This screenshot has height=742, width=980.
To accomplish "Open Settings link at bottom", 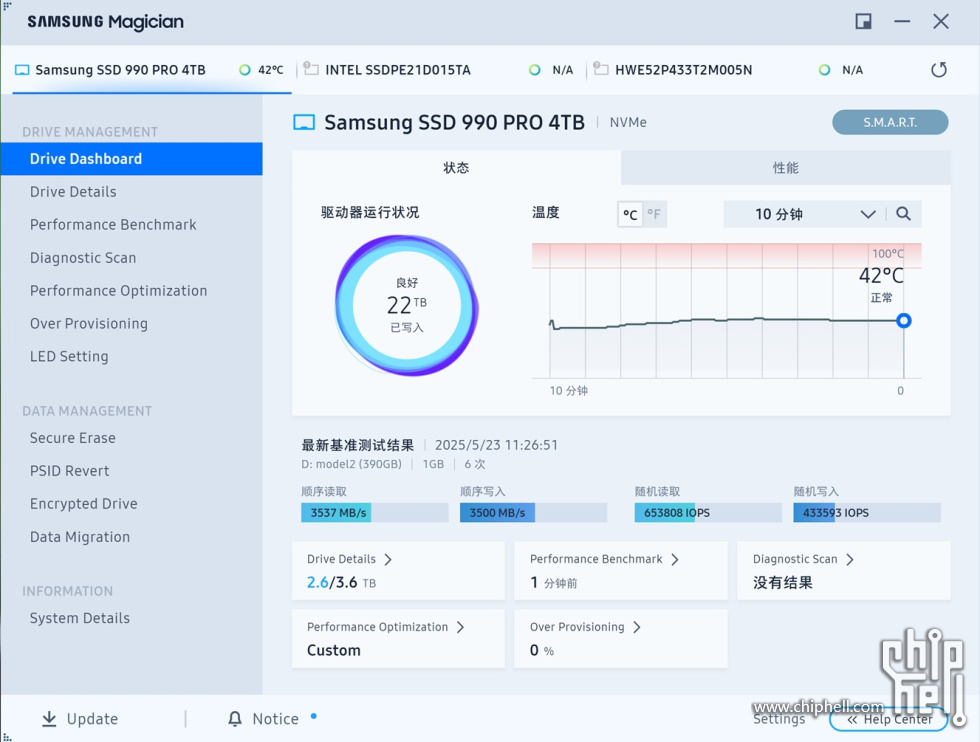I will tap(779, 719).
